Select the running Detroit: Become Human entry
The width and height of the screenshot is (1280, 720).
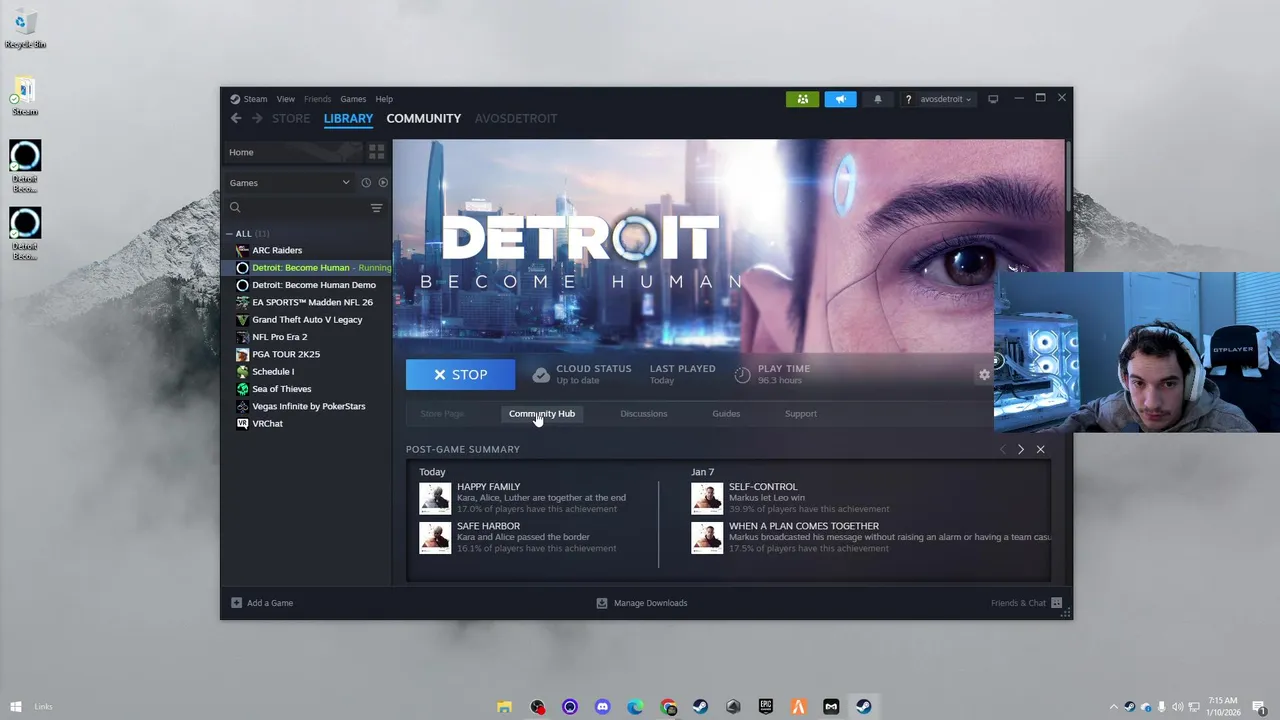306,268
